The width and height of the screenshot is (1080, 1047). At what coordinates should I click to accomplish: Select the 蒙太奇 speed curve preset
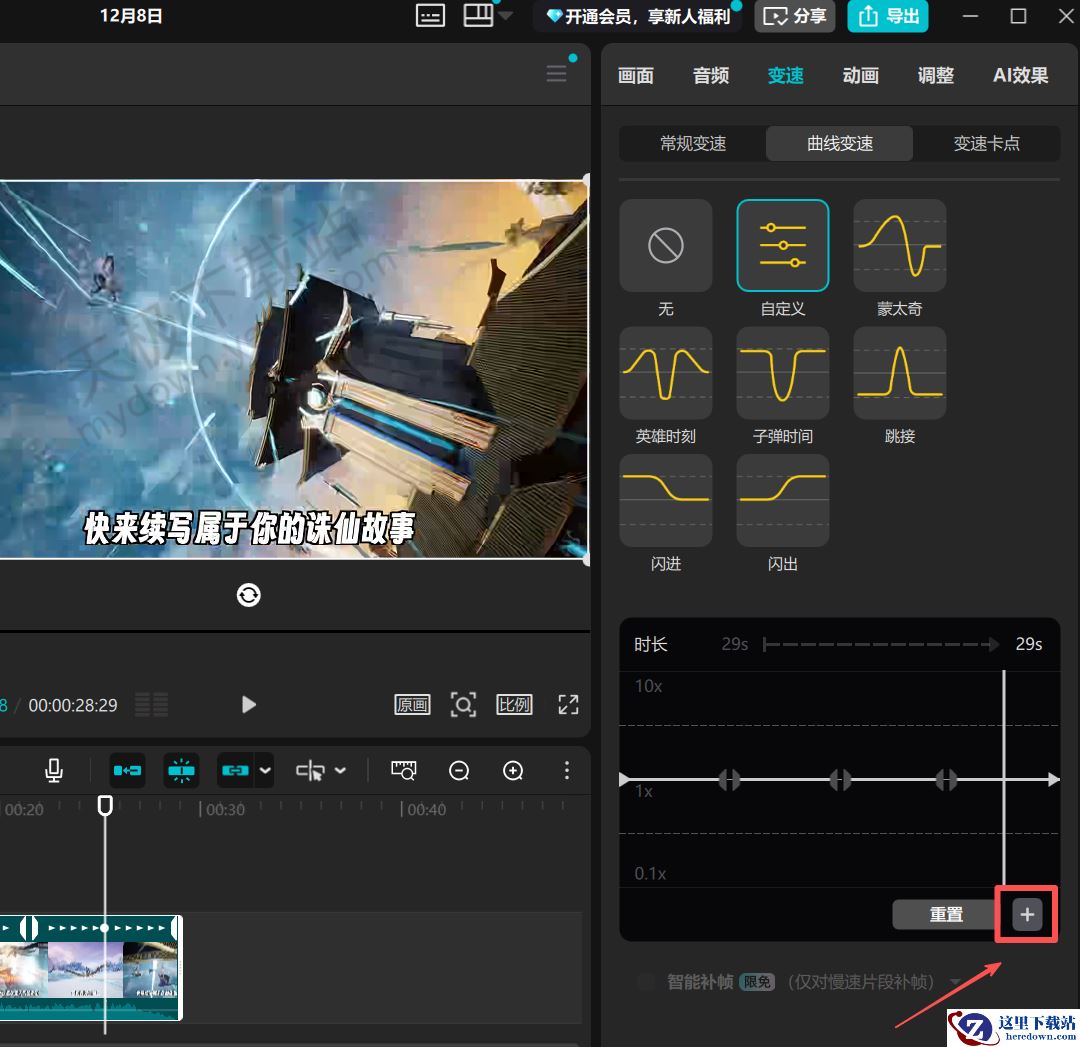[898, 245]
